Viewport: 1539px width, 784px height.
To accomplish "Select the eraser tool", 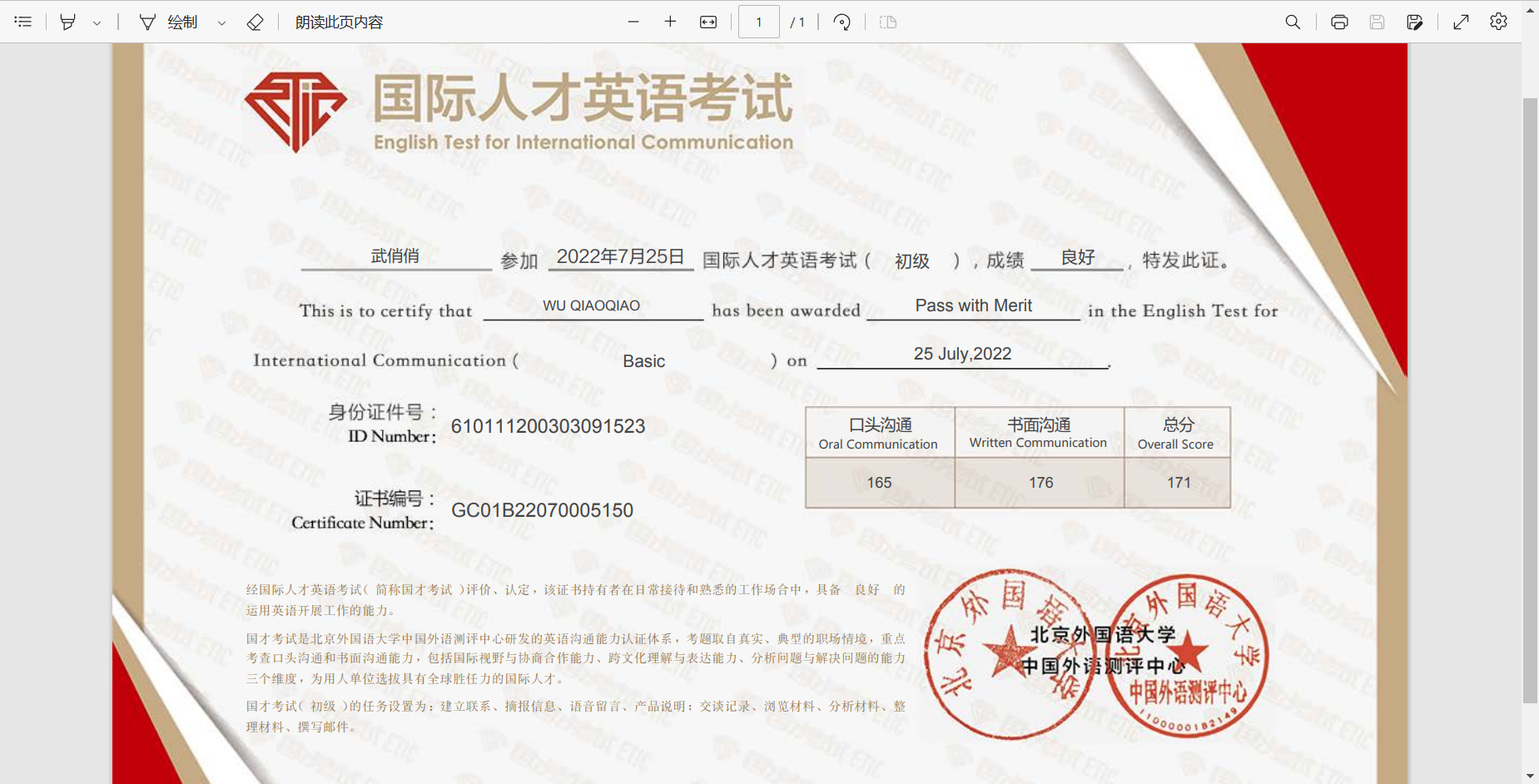I will (x=256, y=22).
